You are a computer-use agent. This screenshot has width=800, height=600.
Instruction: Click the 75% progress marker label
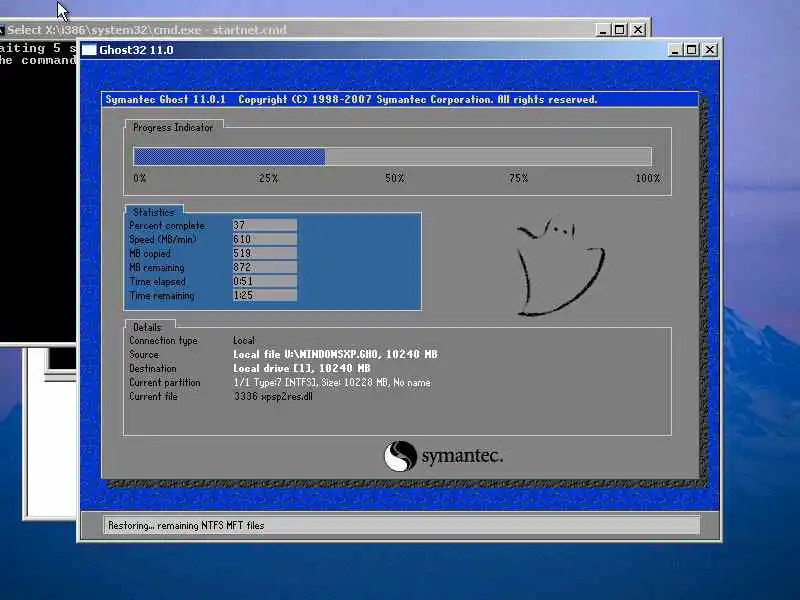pyautogui.click(x=518, y=178)
